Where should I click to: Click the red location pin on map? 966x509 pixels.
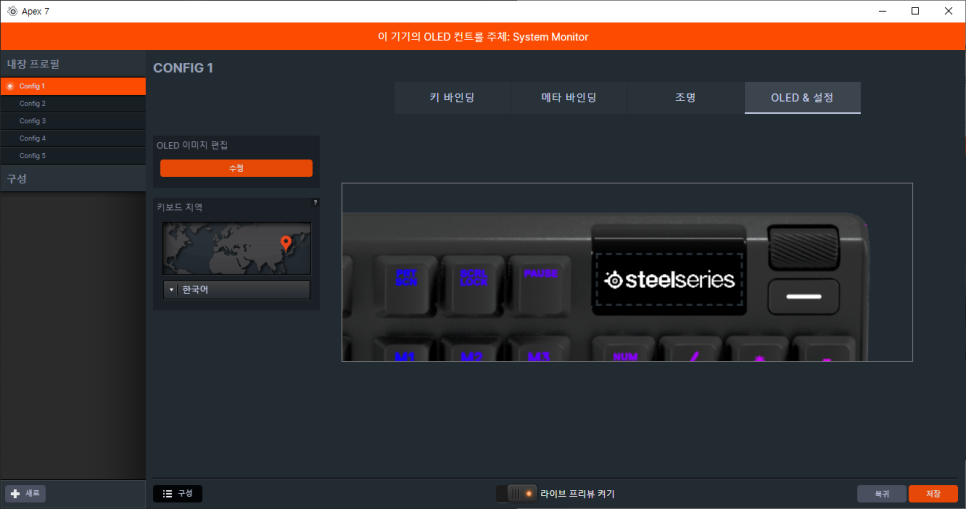tap(285, 243)
